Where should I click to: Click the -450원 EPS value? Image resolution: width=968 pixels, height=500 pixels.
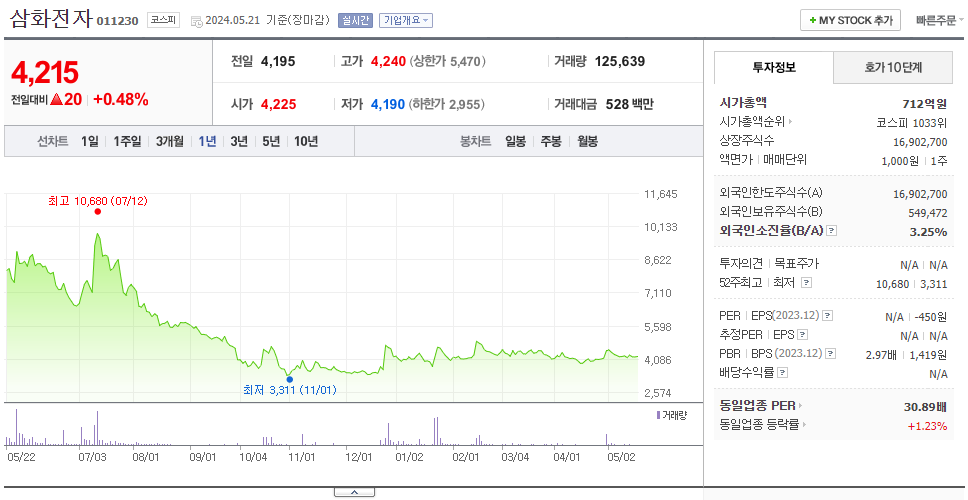(x=931, y=317)
